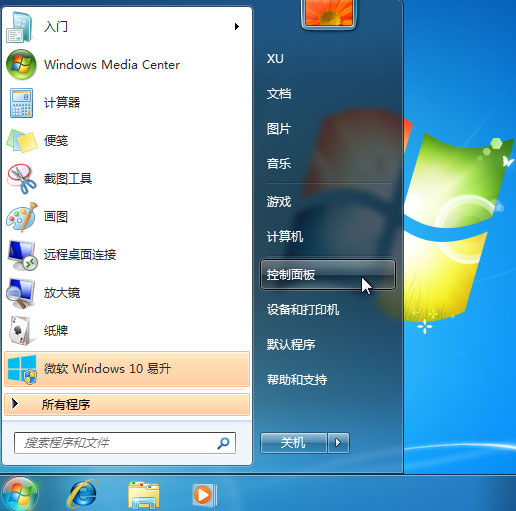
Task: Launch Windows Media Player from the taskbar
Action: 205,495
